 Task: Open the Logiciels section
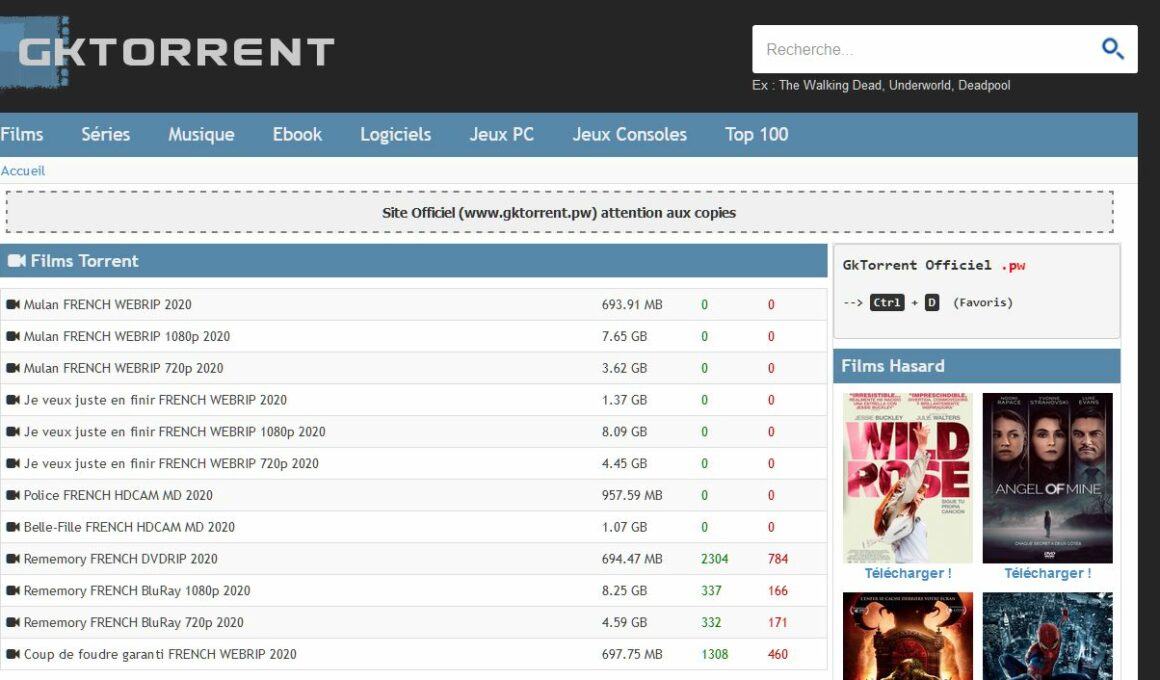(x=396, y=135)
